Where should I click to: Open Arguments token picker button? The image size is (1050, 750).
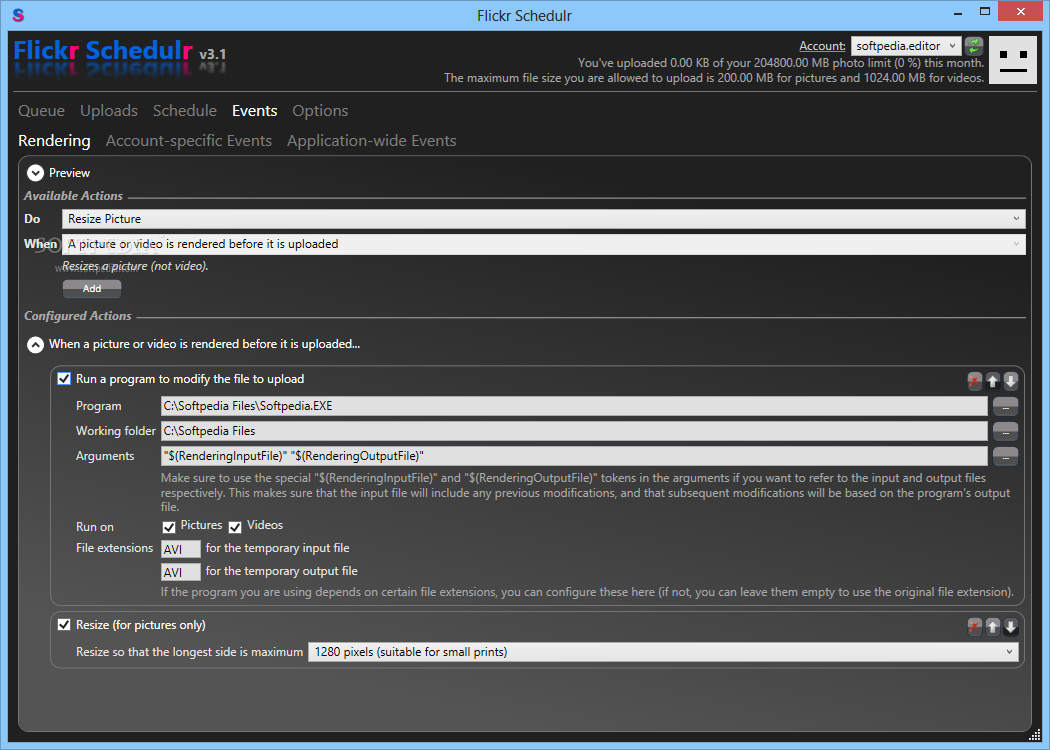(x=1005, y=456)
